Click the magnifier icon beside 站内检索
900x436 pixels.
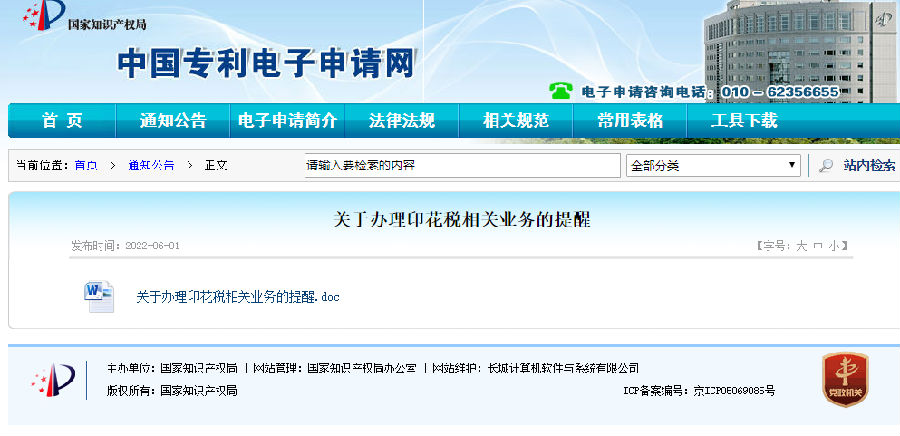826,166
